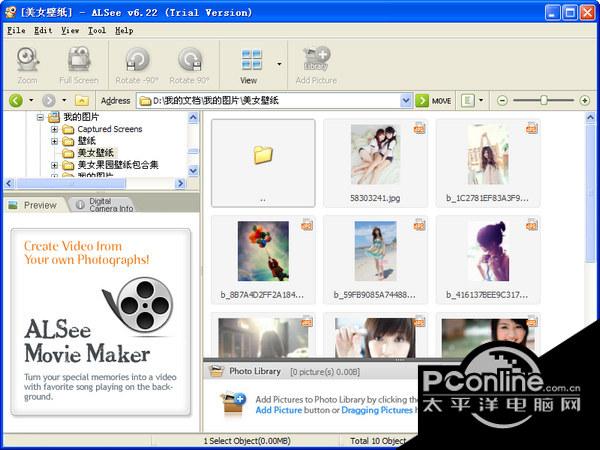Click JPG badge on b_8B7A4D2FF2A184 thumbnail
Screen dimensions: 600x450
[307, 225]
